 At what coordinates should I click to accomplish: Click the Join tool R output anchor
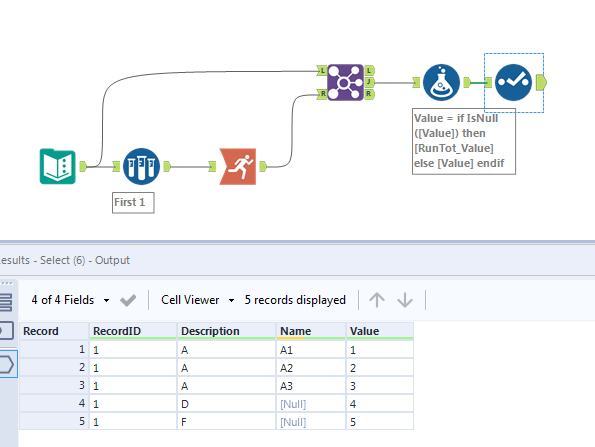pos(369,94)
